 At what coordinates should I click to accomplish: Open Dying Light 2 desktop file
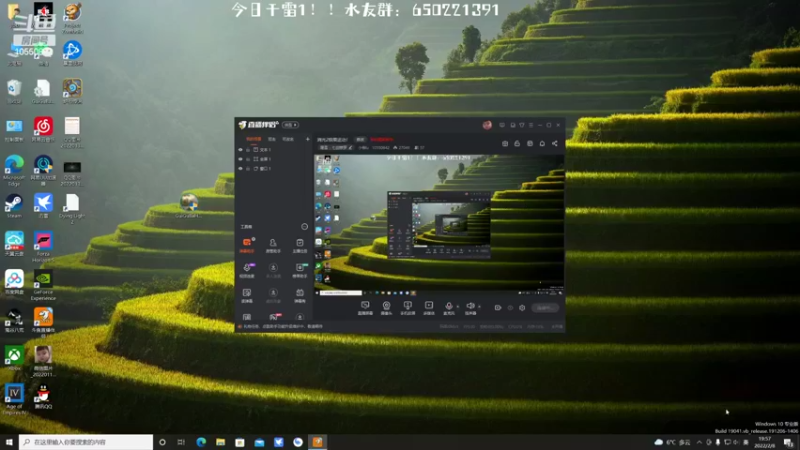[72, 209]
